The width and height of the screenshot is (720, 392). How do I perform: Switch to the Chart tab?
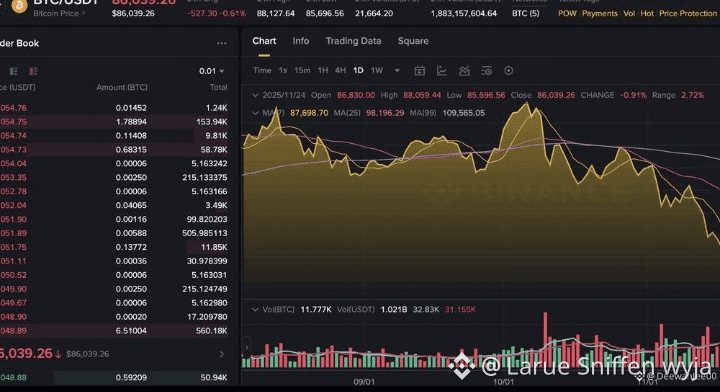[264, 41]
